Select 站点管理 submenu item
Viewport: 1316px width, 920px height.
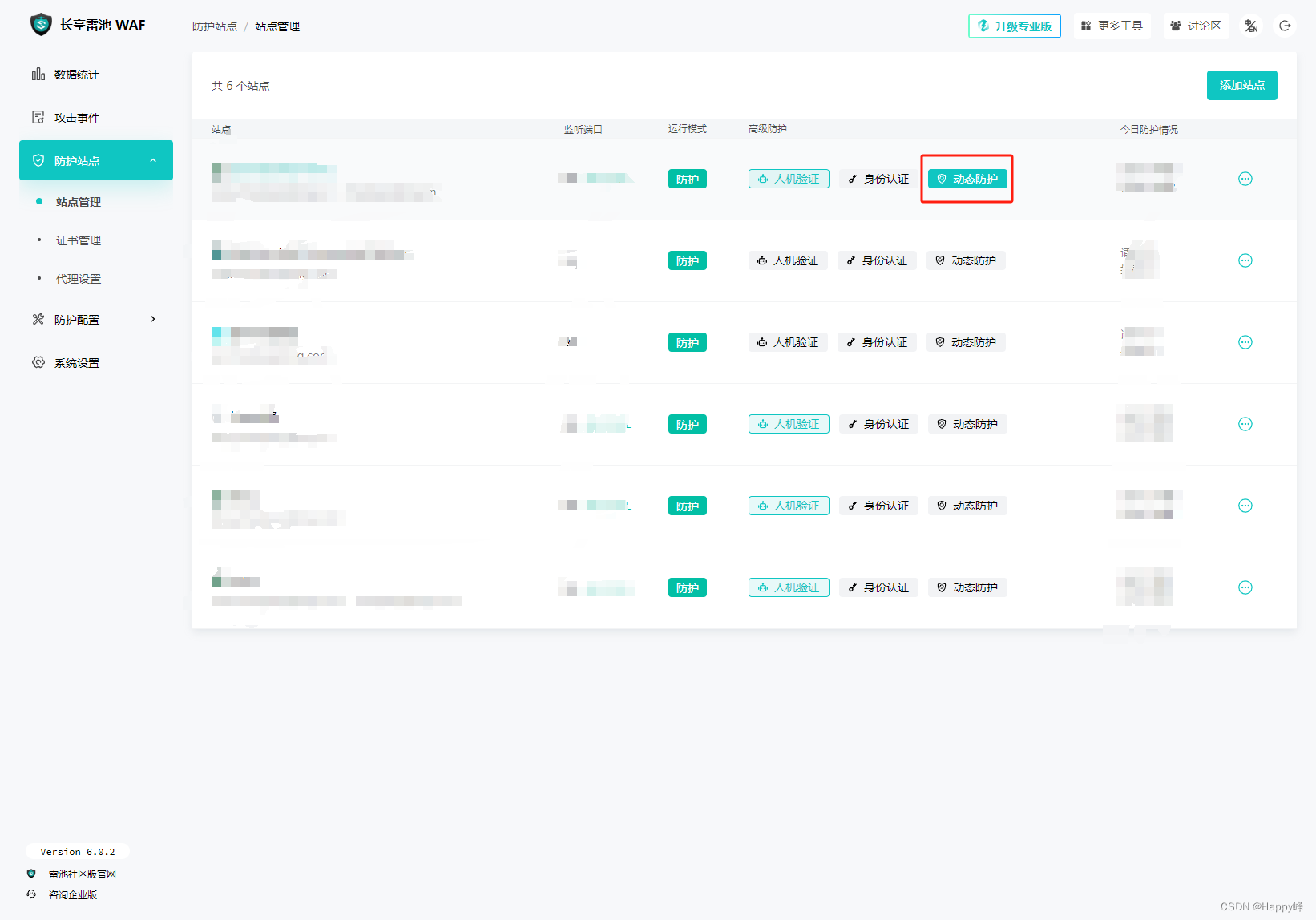click(x=79, y=202)
